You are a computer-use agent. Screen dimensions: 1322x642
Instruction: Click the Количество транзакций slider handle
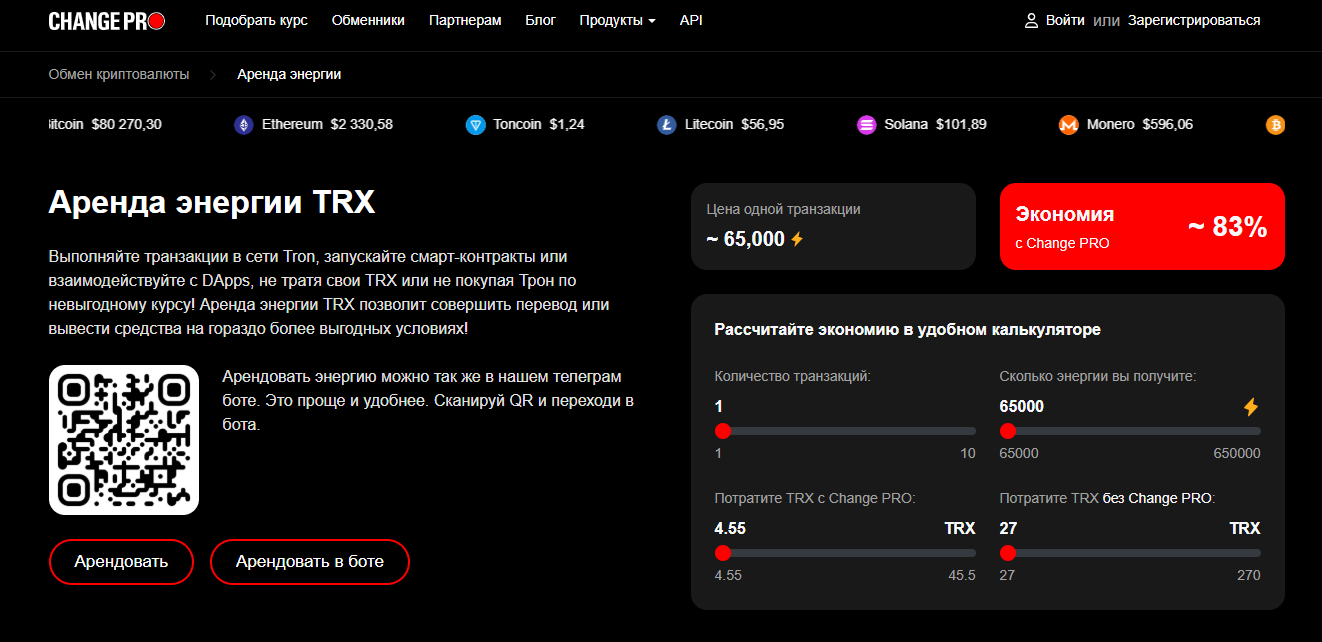click(723, 431)
